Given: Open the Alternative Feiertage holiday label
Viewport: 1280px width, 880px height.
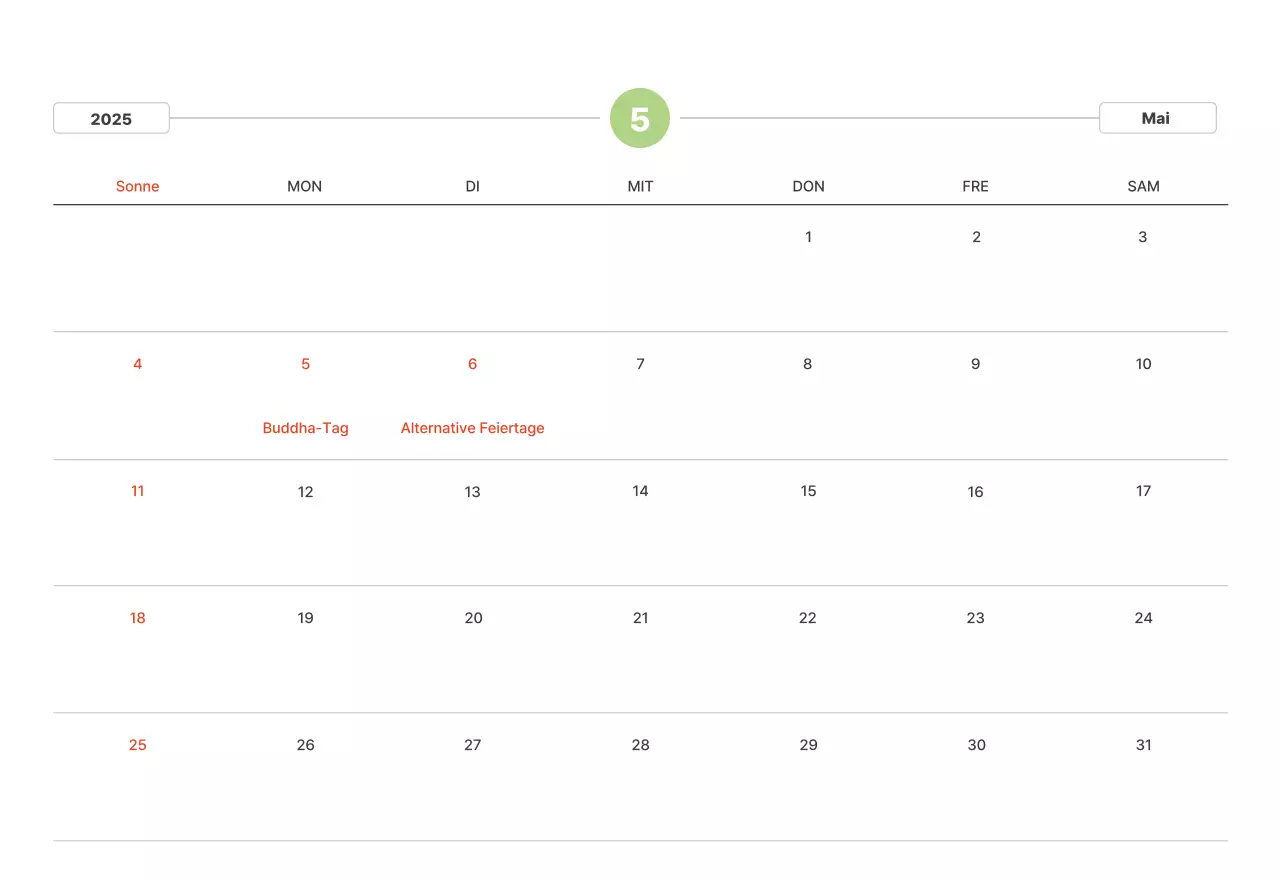Looking at the screenshot, I should pos(472,428).
